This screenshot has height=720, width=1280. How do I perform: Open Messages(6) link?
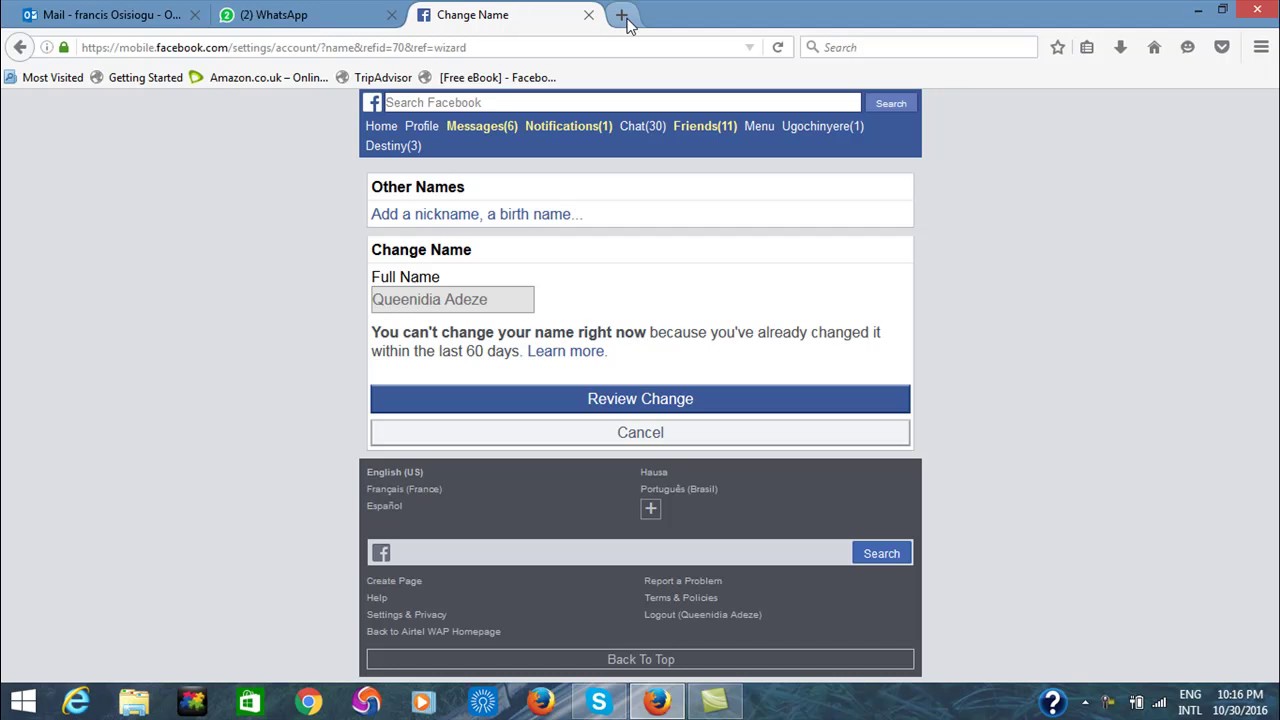(x=482, y=126)
